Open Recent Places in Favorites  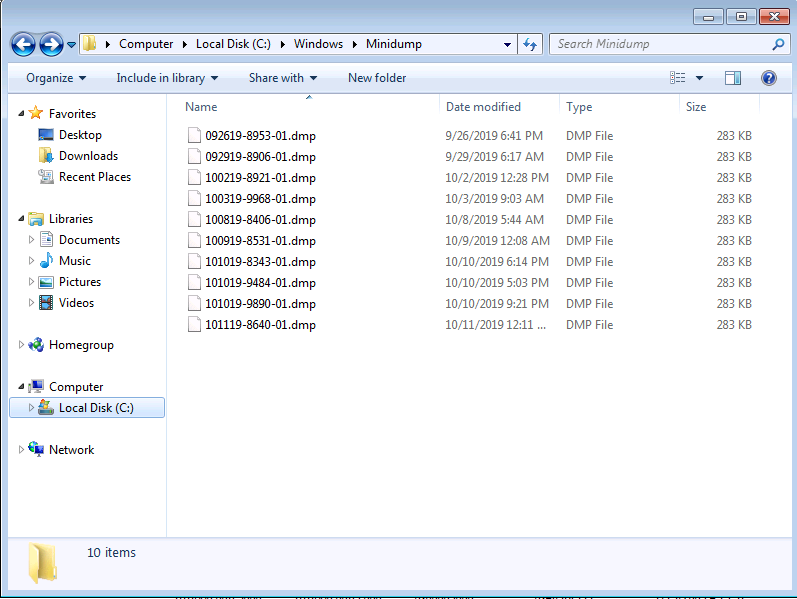click(95, 176)
